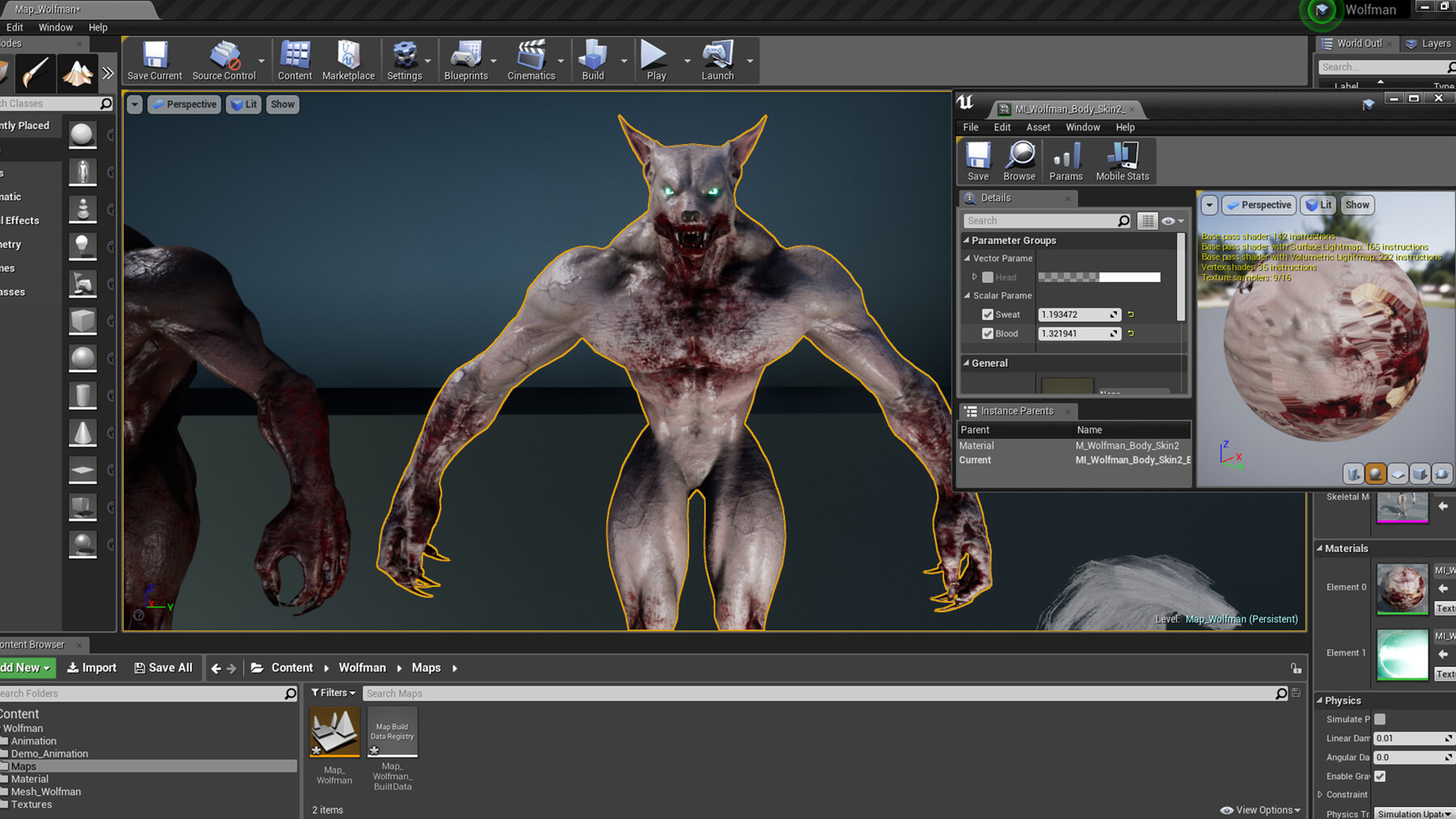
Task: Click Head color swatch bar
Action: point(1099,277)
